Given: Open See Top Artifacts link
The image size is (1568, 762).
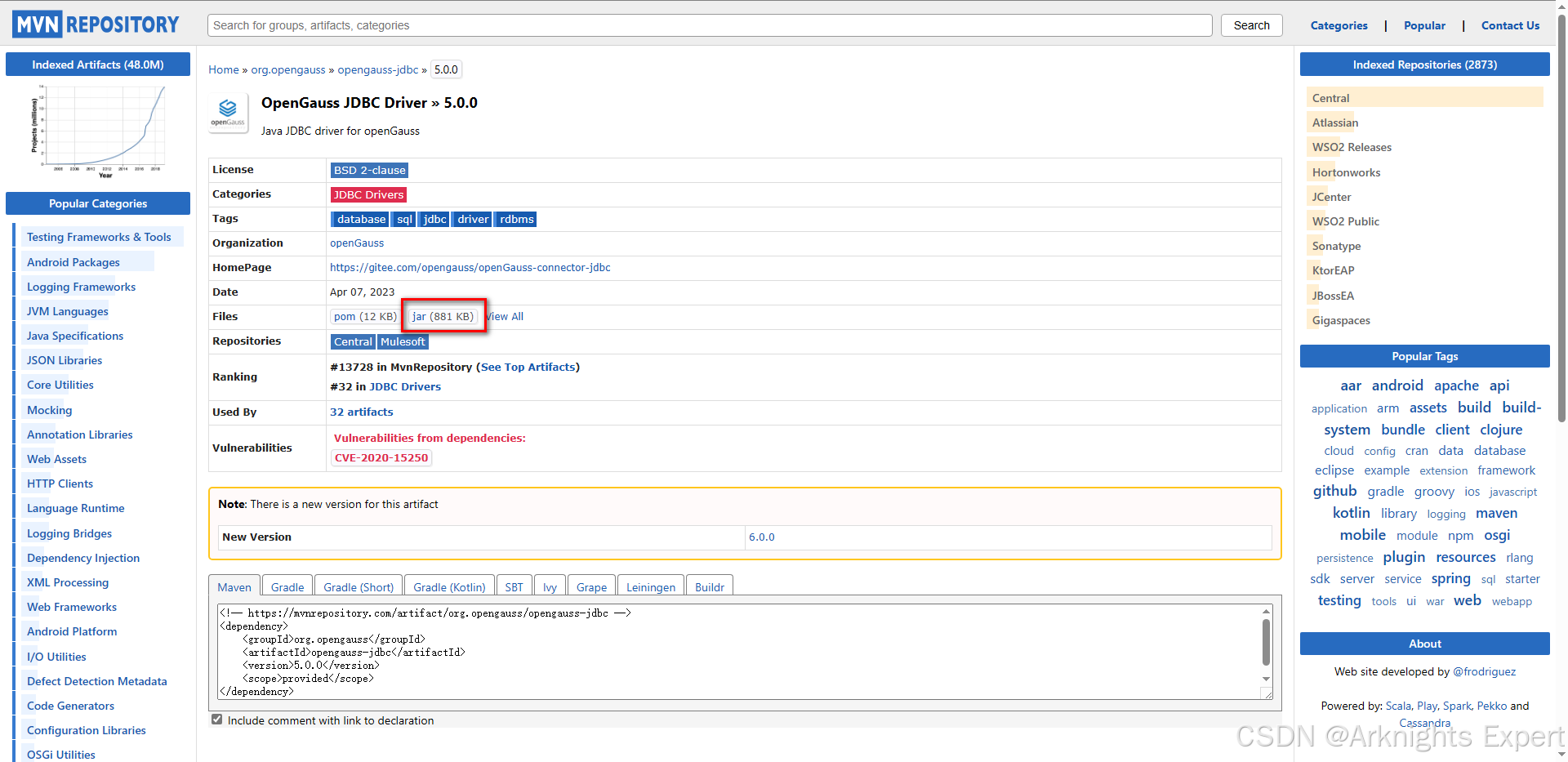Looking at the screenshot, I should click(528, 367).
